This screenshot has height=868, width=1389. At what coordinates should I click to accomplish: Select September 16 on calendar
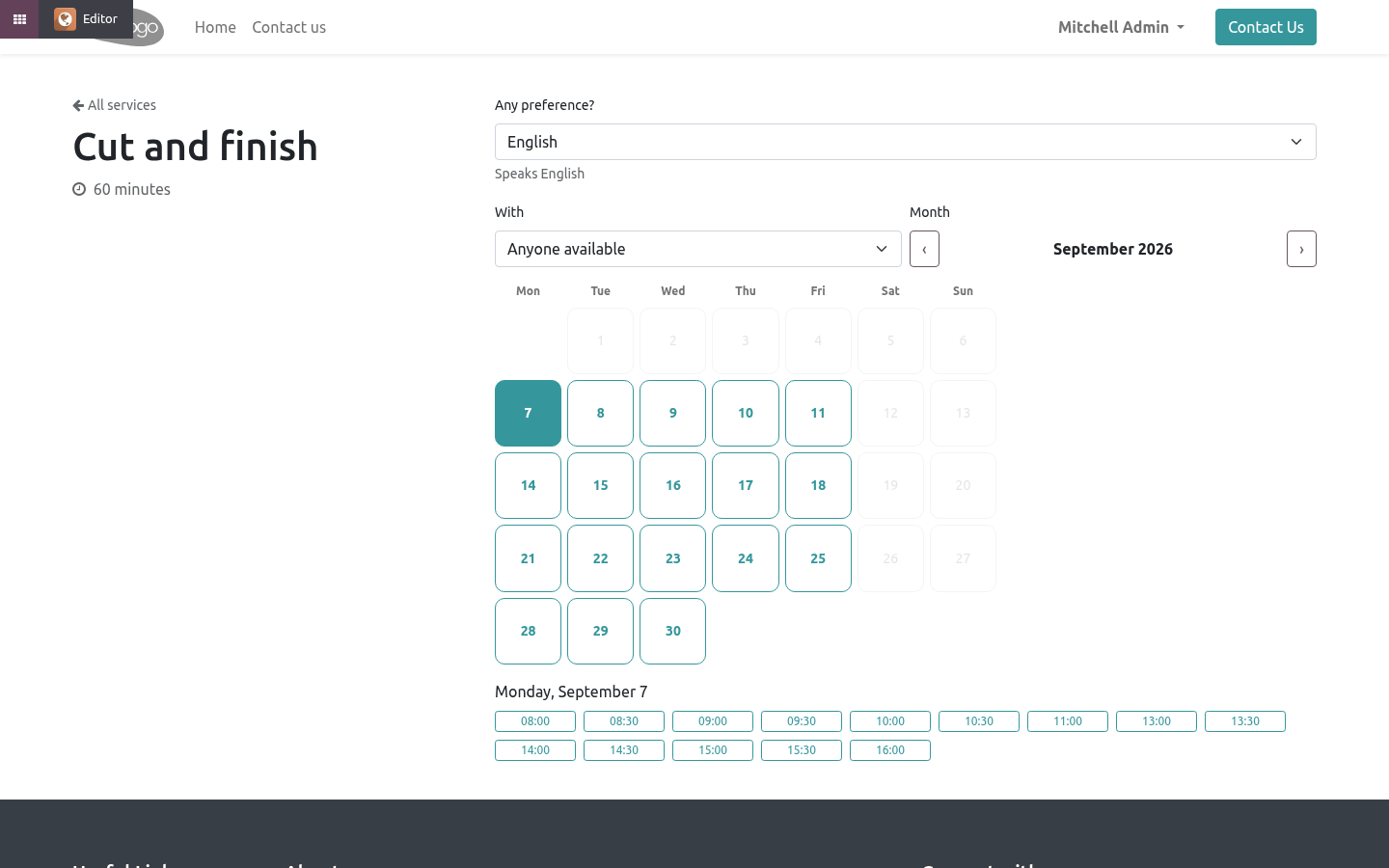tap(673, 485)
